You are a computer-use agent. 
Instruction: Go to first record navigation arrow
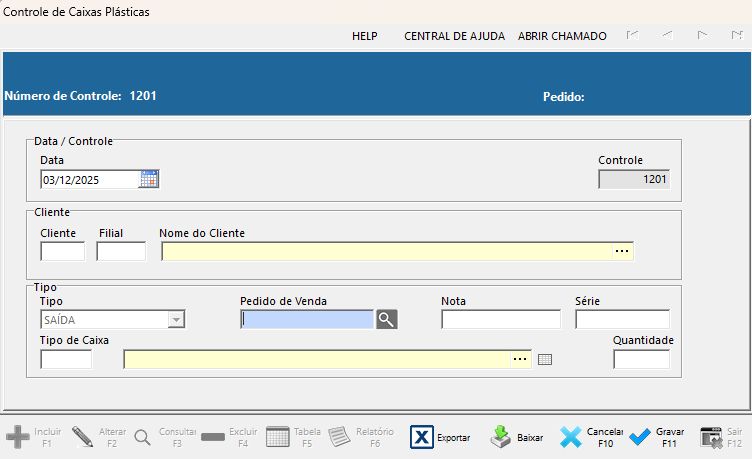pos(632,35)
